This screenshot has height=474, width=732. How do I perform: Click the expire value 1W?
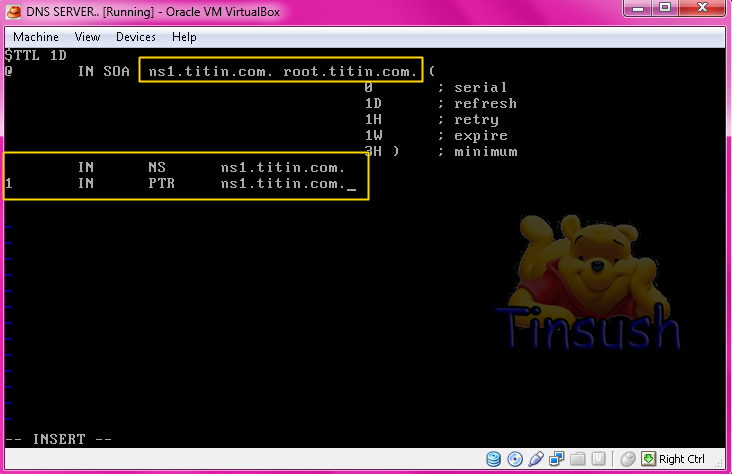pyautogui.click(x=373, y=135)
